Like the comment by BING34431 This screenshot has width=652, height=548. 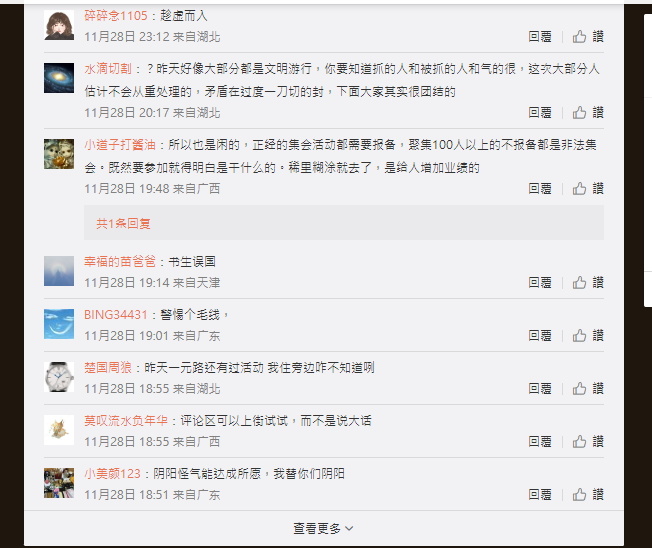click(588, 336)
